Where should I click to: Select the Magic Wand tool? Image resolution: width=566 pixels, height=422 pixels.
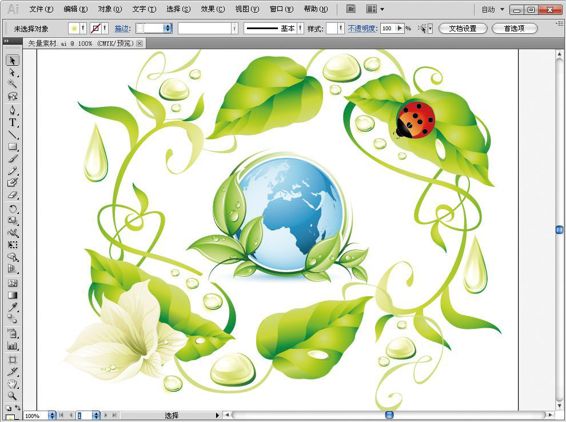[12, 84]
